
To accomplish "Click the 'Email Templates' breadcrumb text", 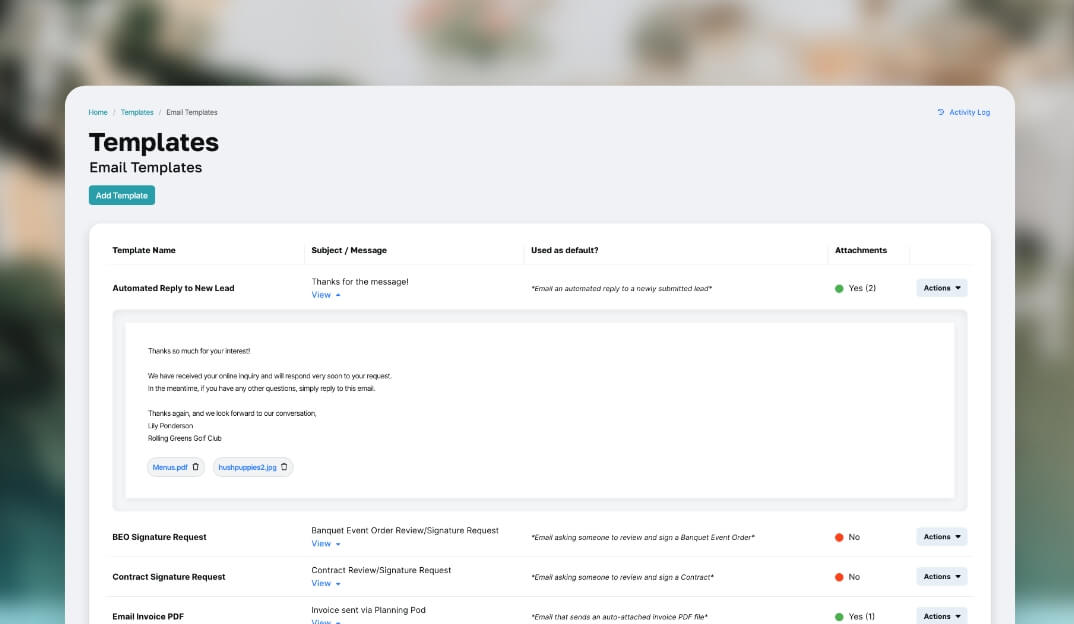I will (192, 112).
